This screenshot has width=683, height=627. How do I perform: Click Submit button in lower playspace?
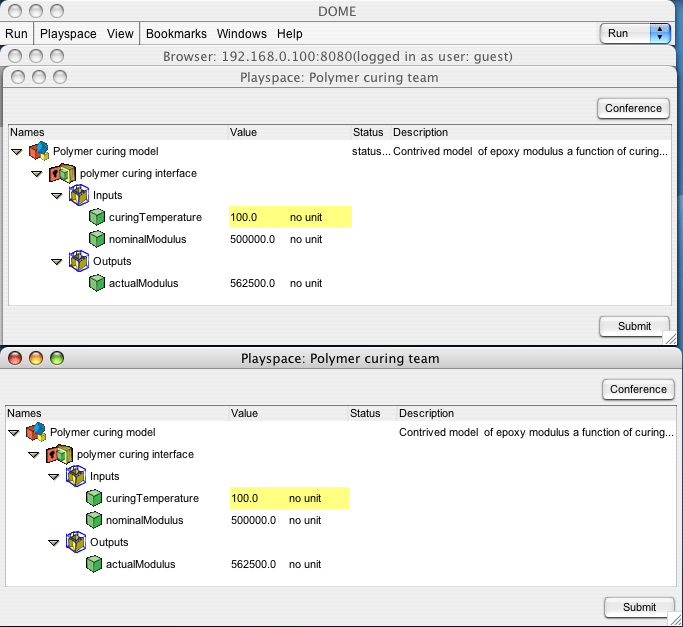[639, 607]
